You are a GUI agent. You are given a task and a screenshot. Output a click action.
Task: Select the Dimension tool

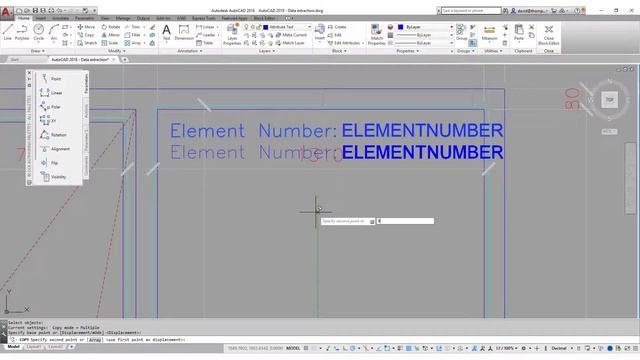(x=184, y=32)
